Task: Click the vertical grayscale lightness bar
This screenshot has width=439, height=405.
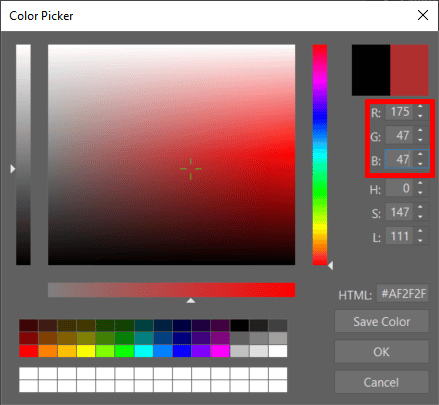Action: 23,155
